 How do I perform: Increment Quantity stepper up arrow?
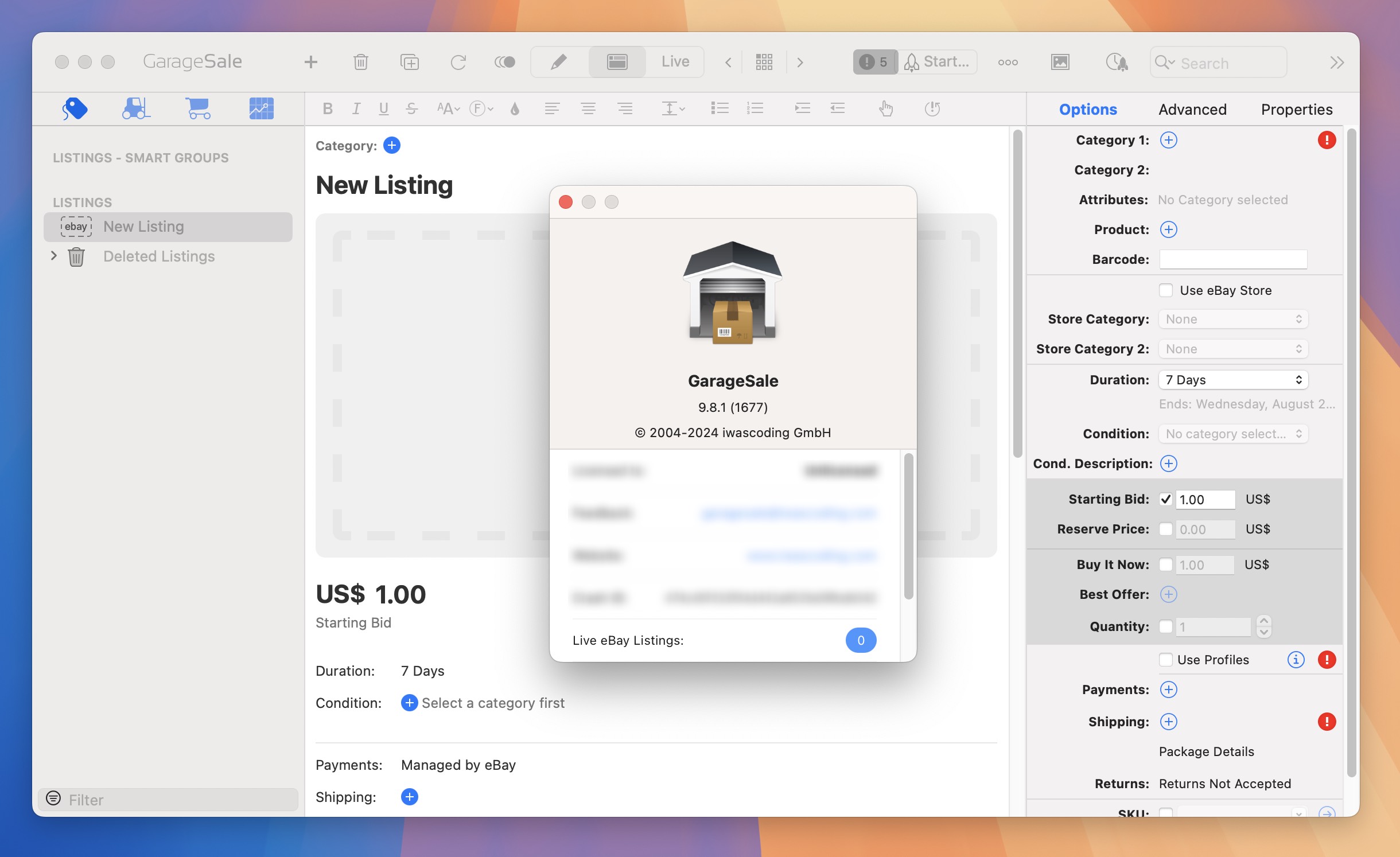coord(1263,621)
